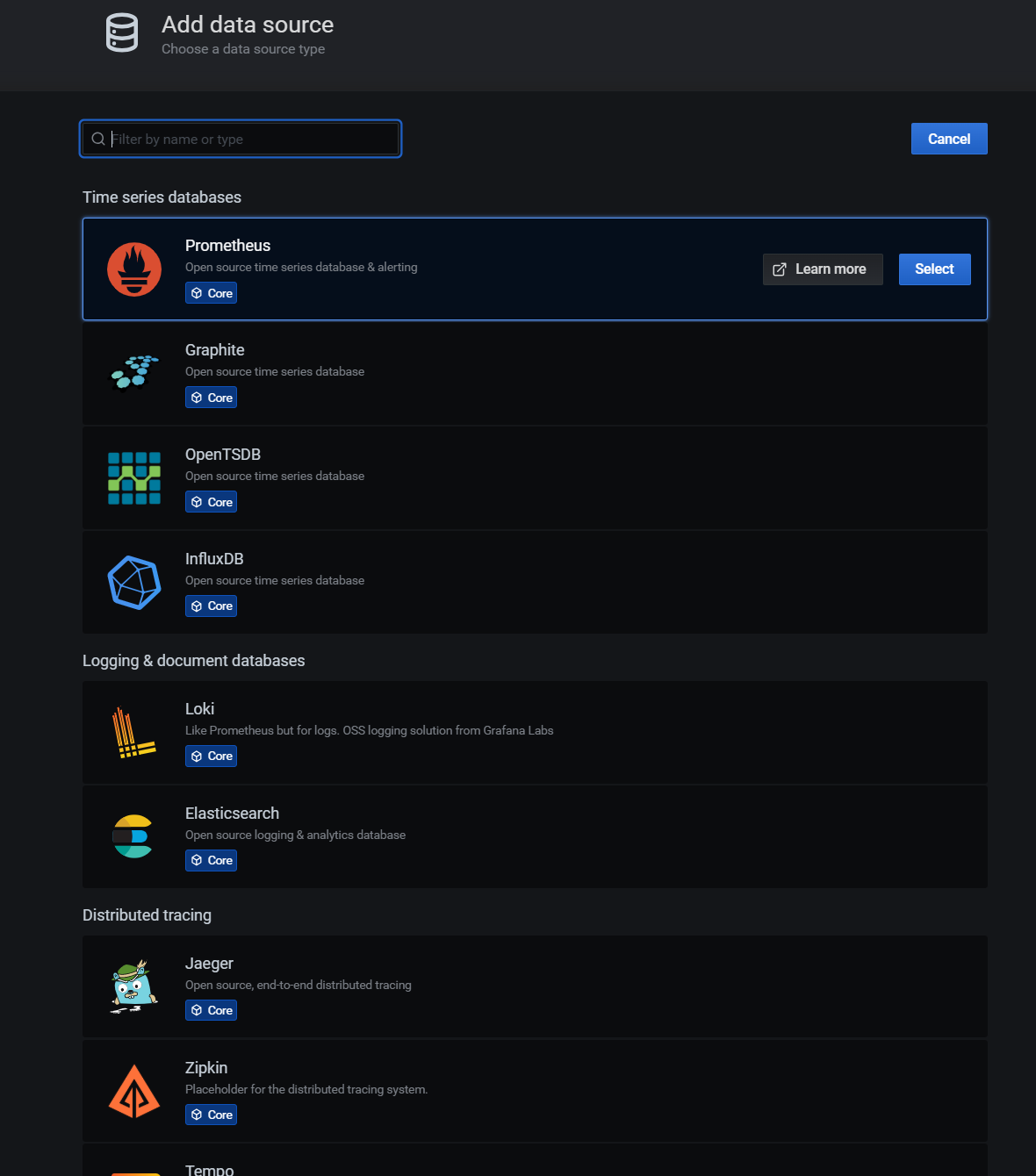
Task: Click the Jaeger gopher logo
Action: click(x=134, y=986)
